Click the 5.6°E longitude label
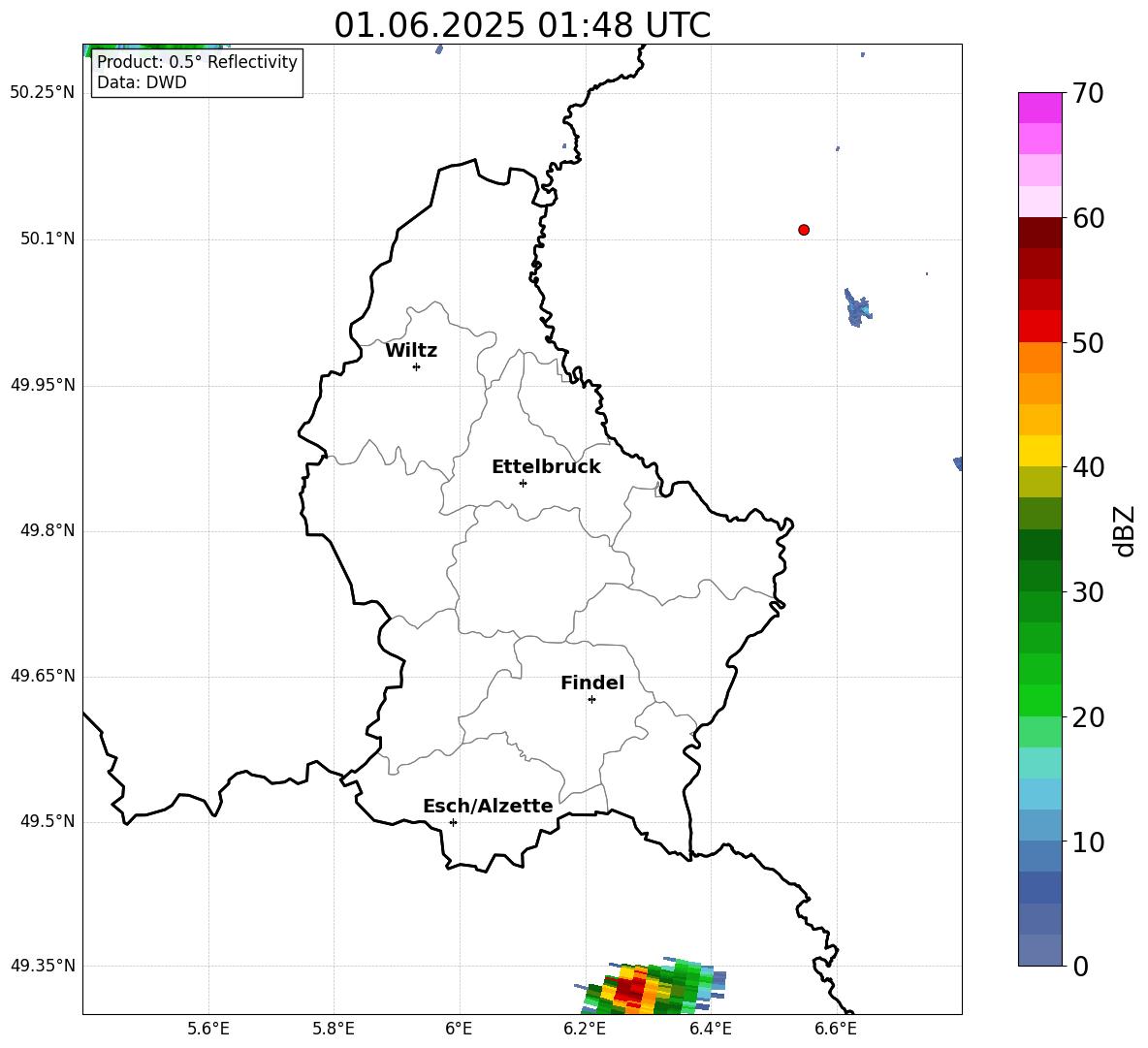The height and width of the screenshot is (1048, 1148). 208,1029
